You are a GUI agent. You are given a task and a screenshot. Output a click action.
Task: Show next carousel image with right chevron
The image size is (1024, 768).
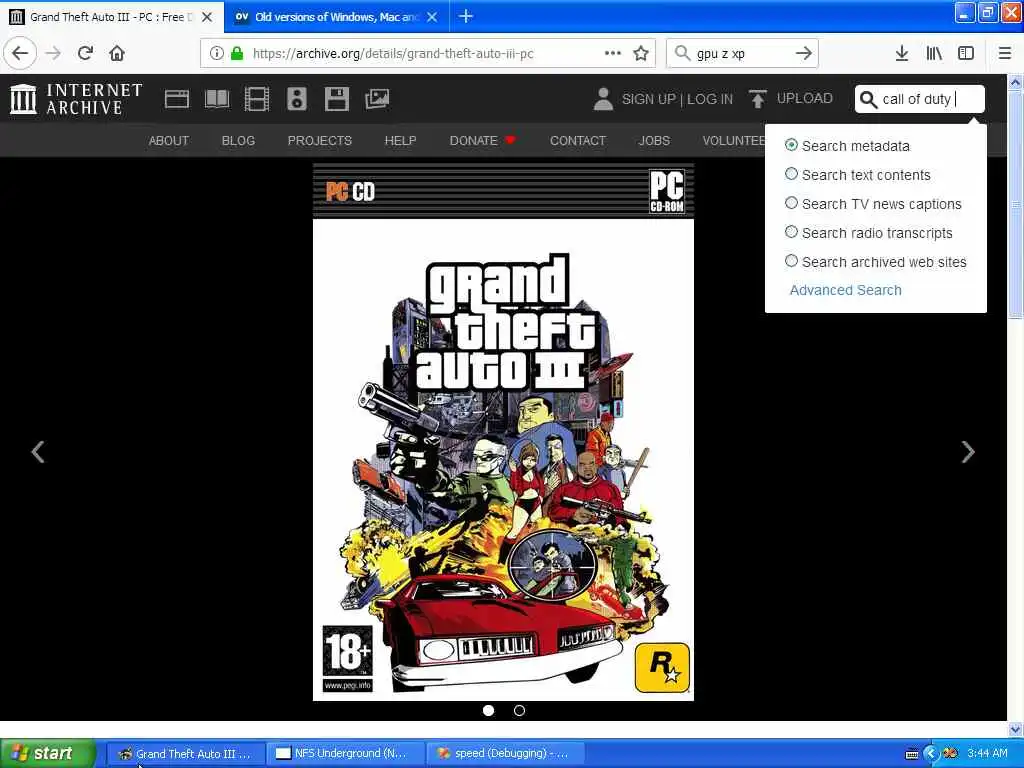[968, 451]
